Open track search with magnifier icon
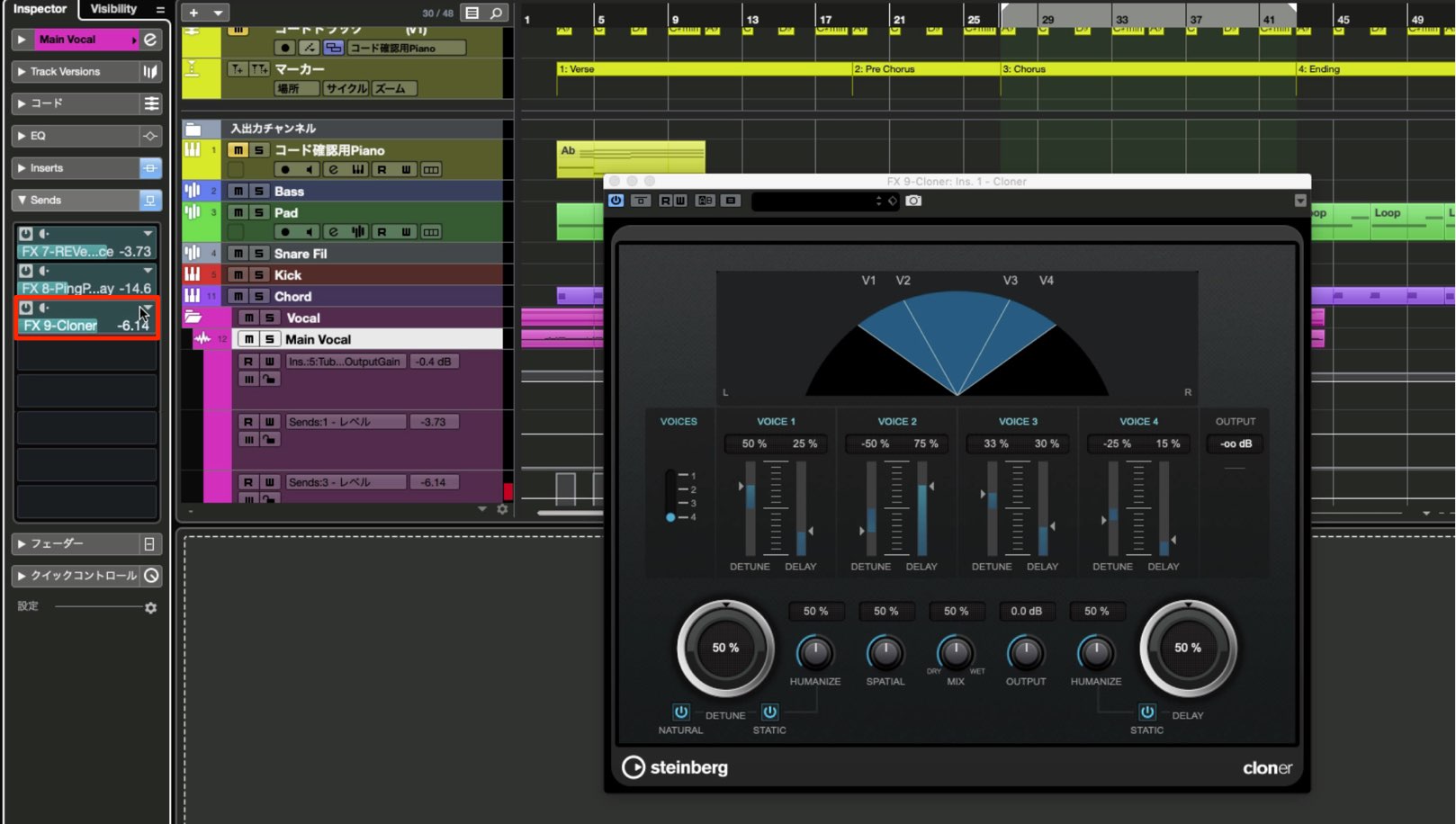Screen dimensions: 1456x824 tap(496, 13)
